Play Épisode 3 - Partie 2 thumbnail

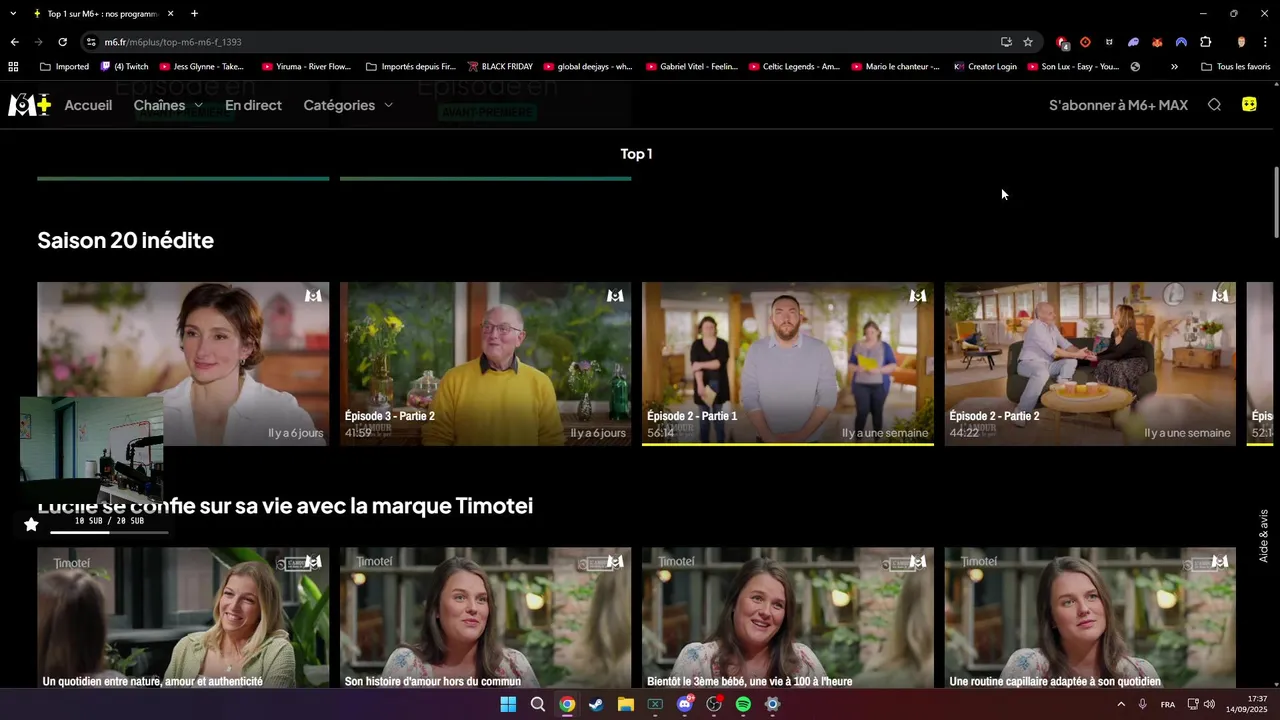click(485, 364)
